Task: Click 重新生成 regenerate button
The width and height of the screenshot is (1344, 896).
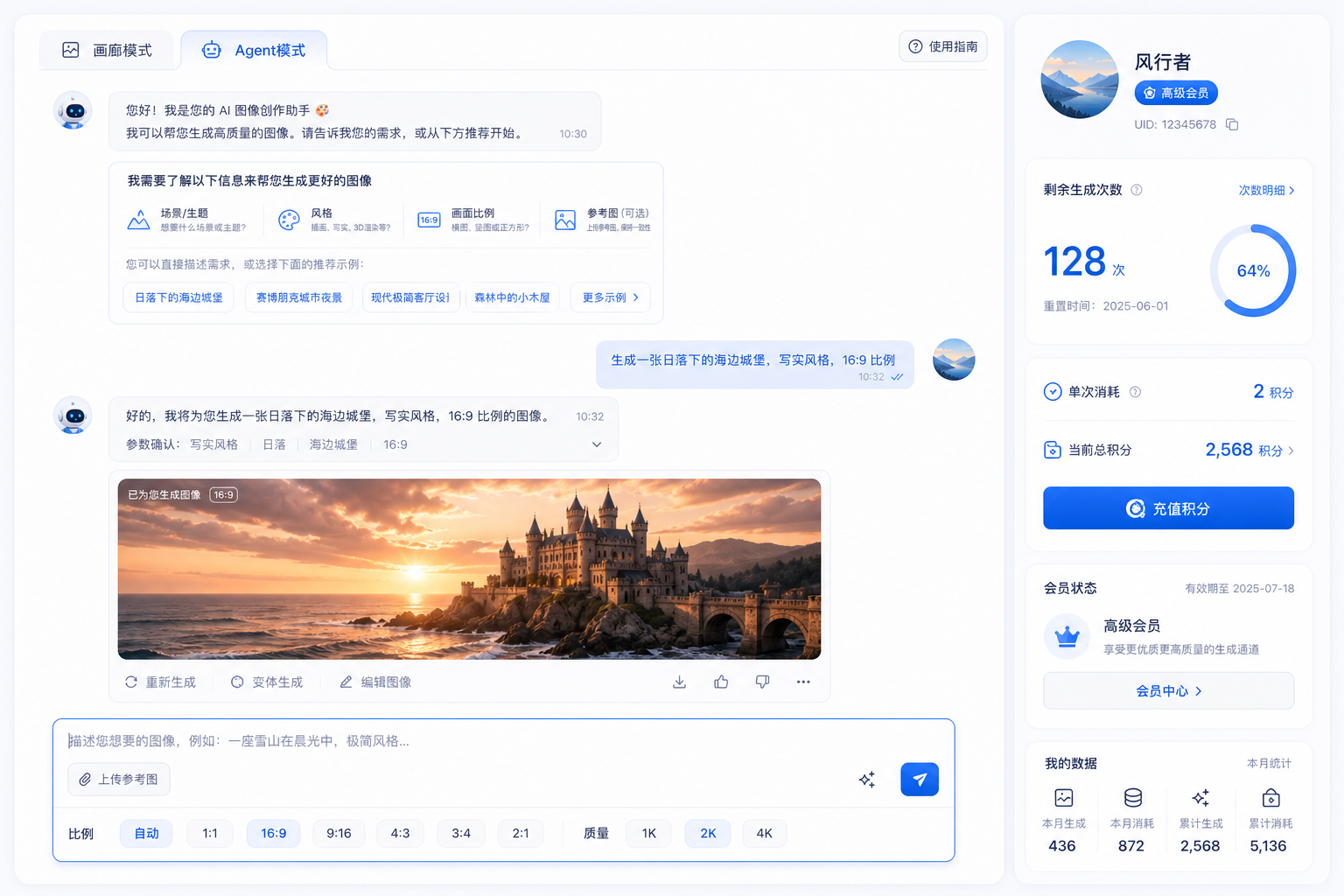Action: pos(160,682)
